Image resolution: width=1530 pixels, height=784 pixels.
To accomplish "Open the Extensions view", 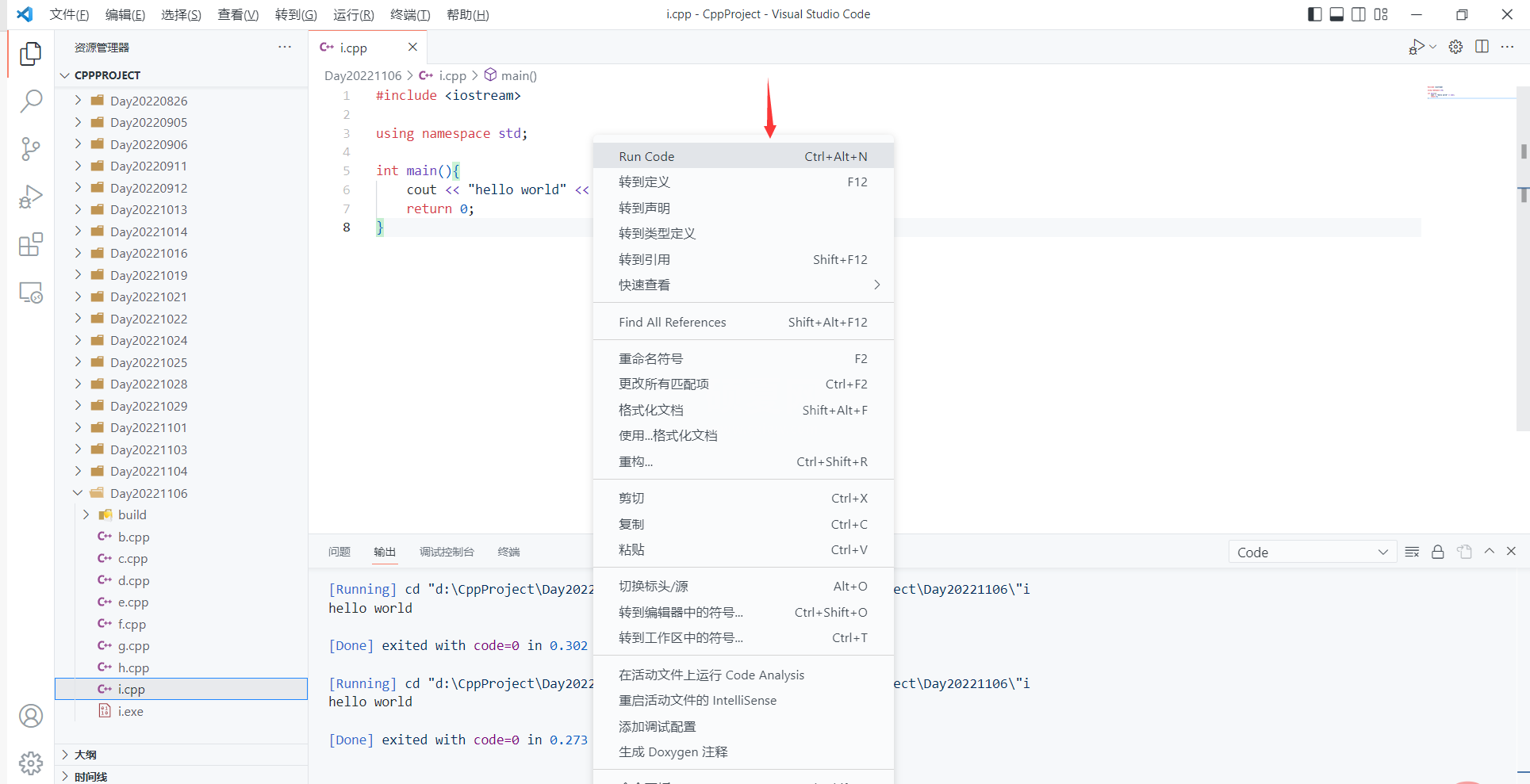I will click(x=30, y=245).
